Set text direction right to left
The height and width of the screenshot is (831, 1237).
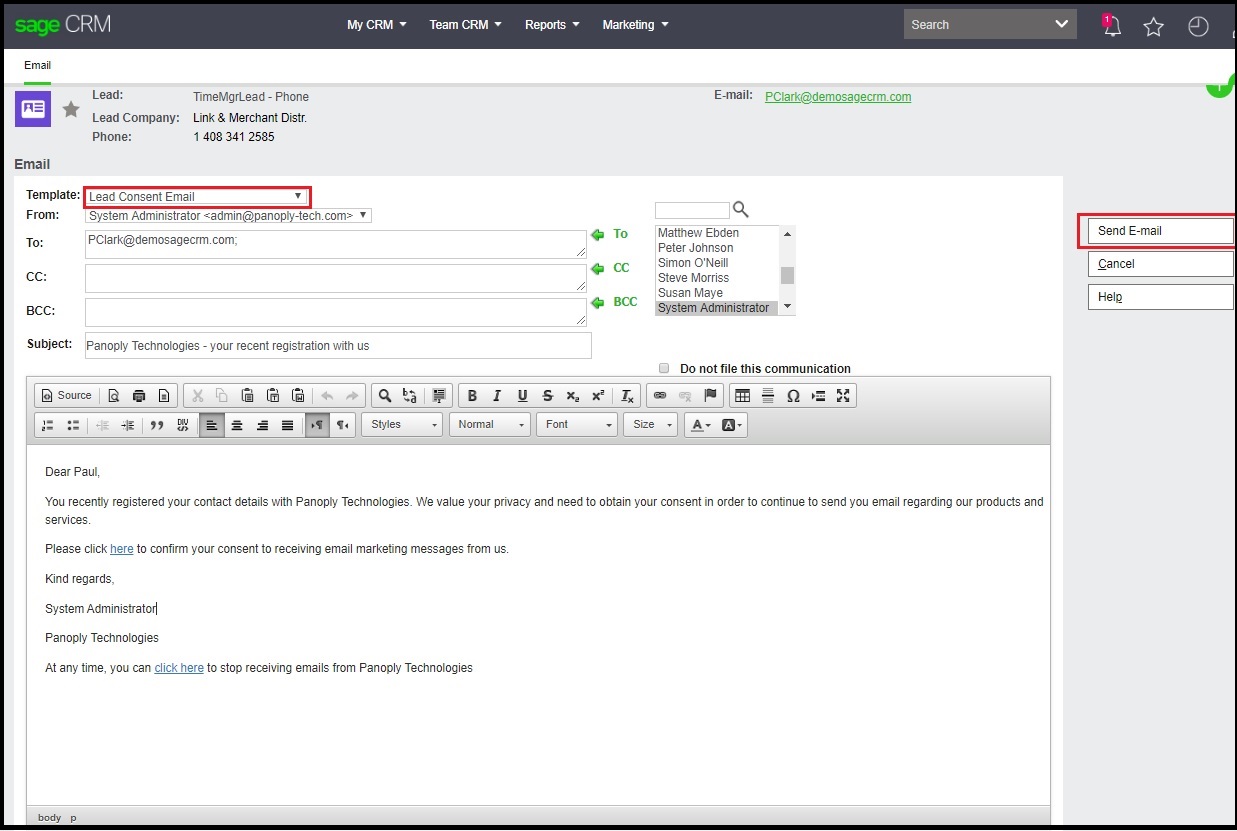(343, 425)
